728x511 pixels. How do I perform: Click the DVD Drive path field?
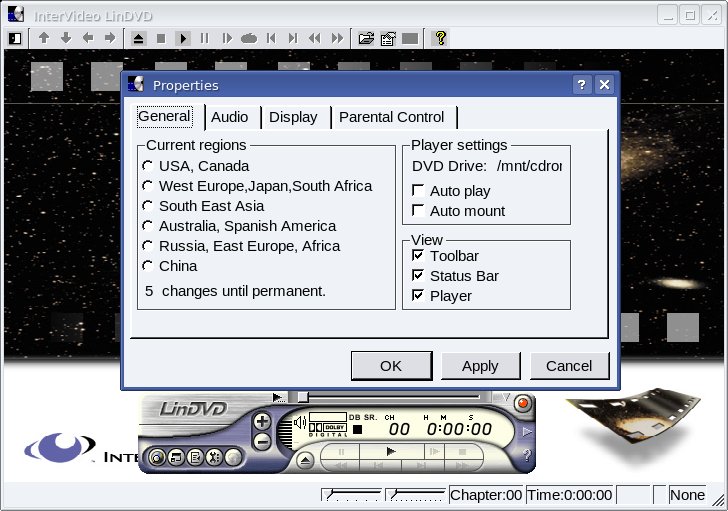(x=529, y=166)
